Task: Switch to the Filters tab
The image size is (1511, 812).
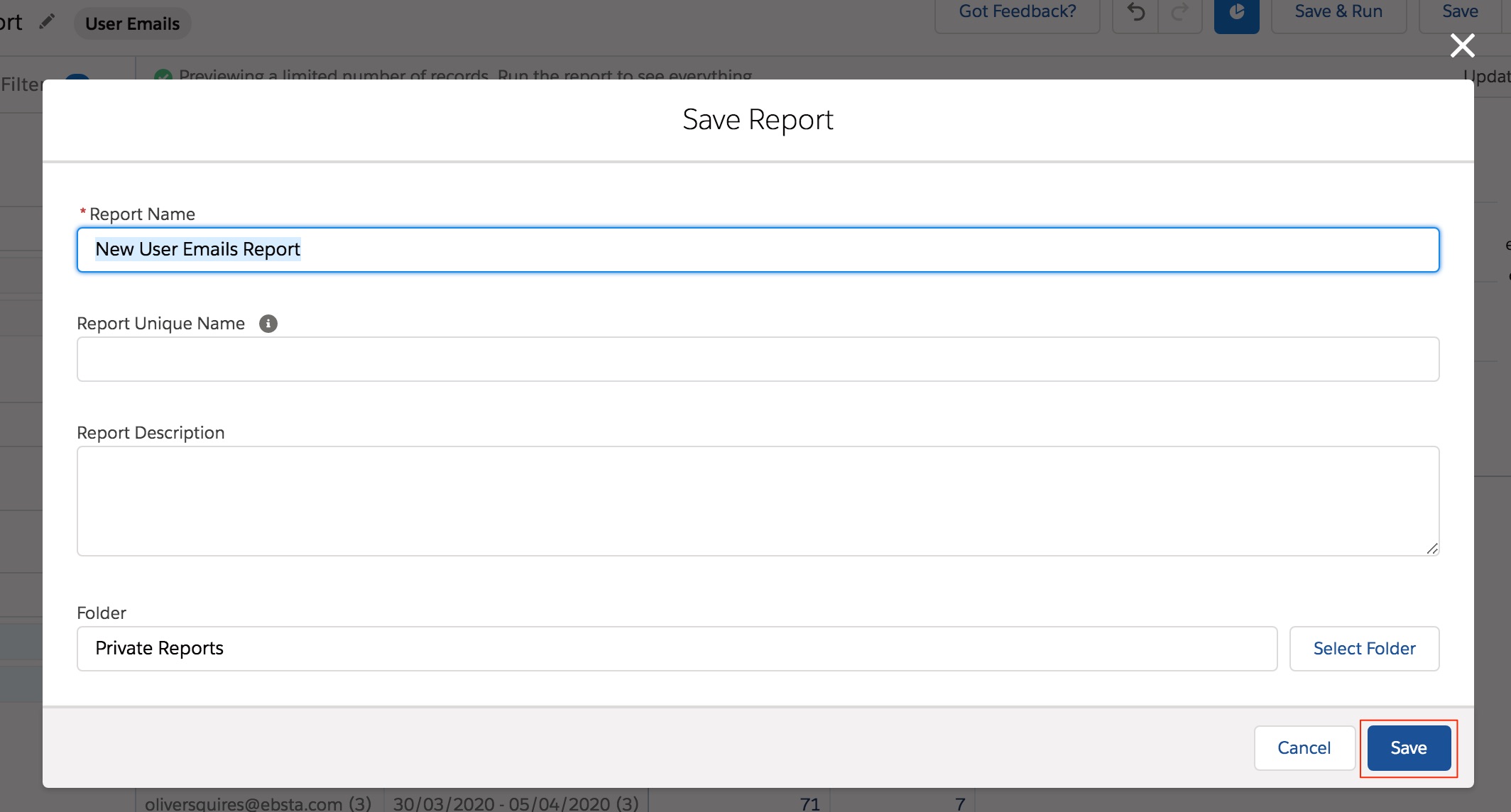Action: point(21,84)
